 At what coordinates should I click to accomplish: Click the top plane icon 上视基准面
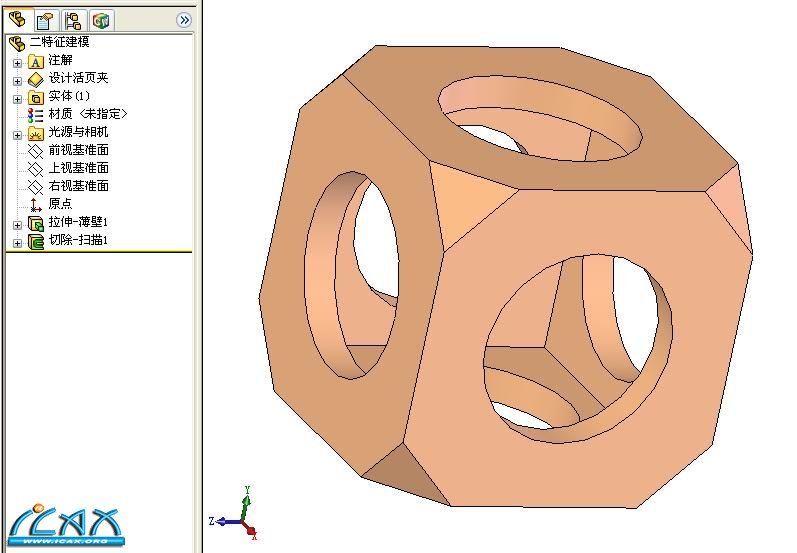pos(36,169)
